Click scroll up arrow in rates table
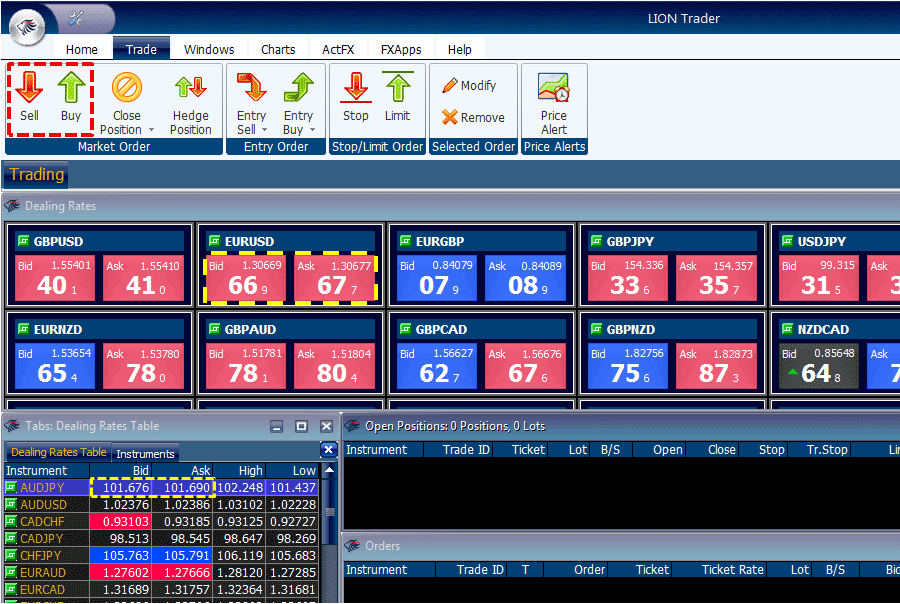This screenshot has height=604, width=900. coord(329,470)
